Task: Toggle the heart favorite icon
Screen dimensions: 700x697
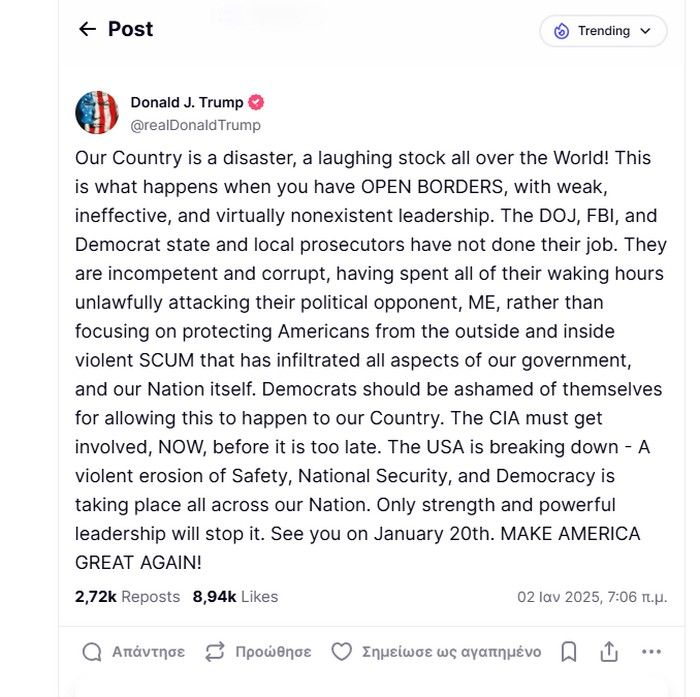Action: pos(342,652)
